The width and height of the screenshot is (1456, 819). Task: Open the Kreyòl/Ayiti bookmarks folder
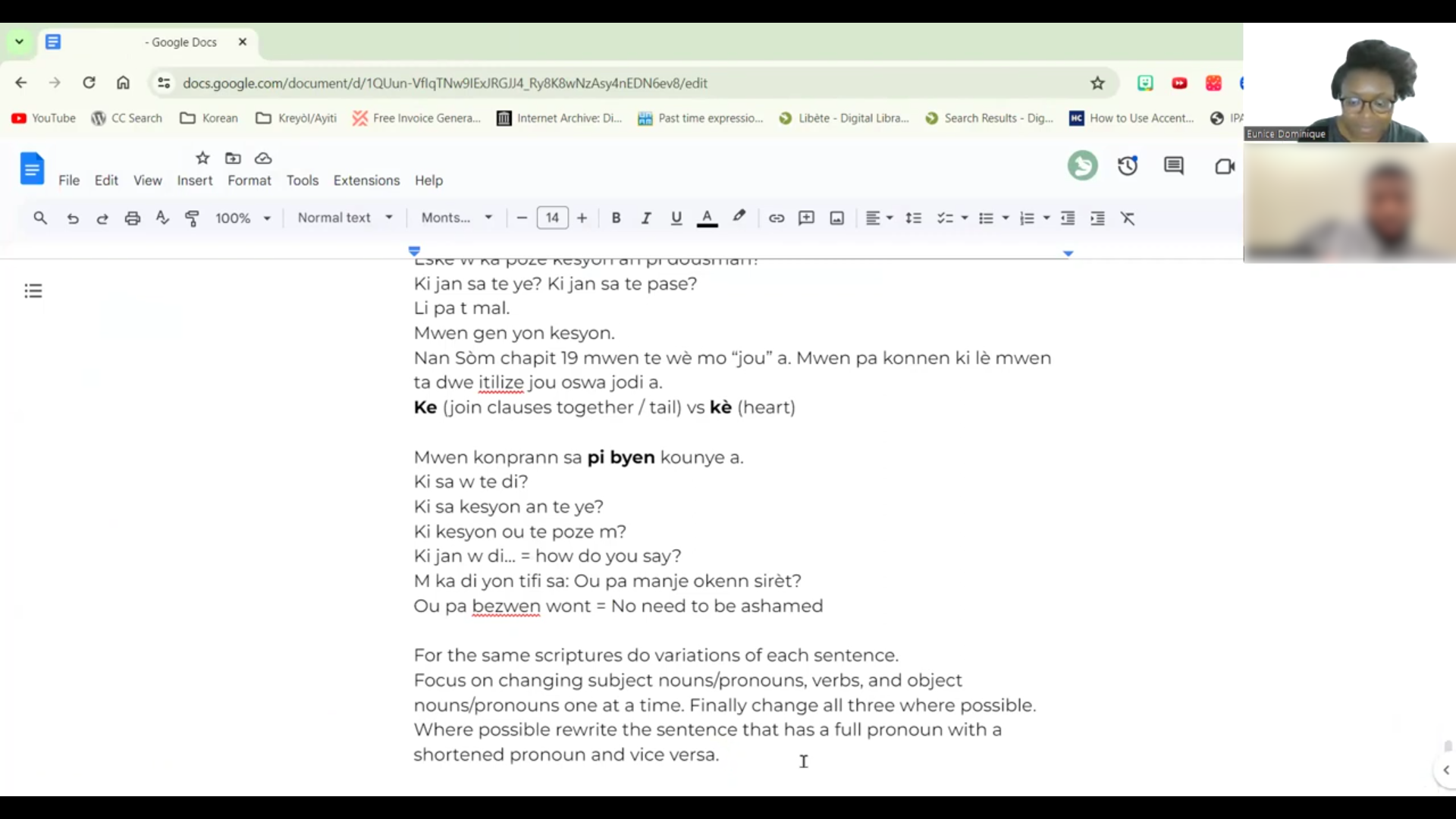point(295,118)
